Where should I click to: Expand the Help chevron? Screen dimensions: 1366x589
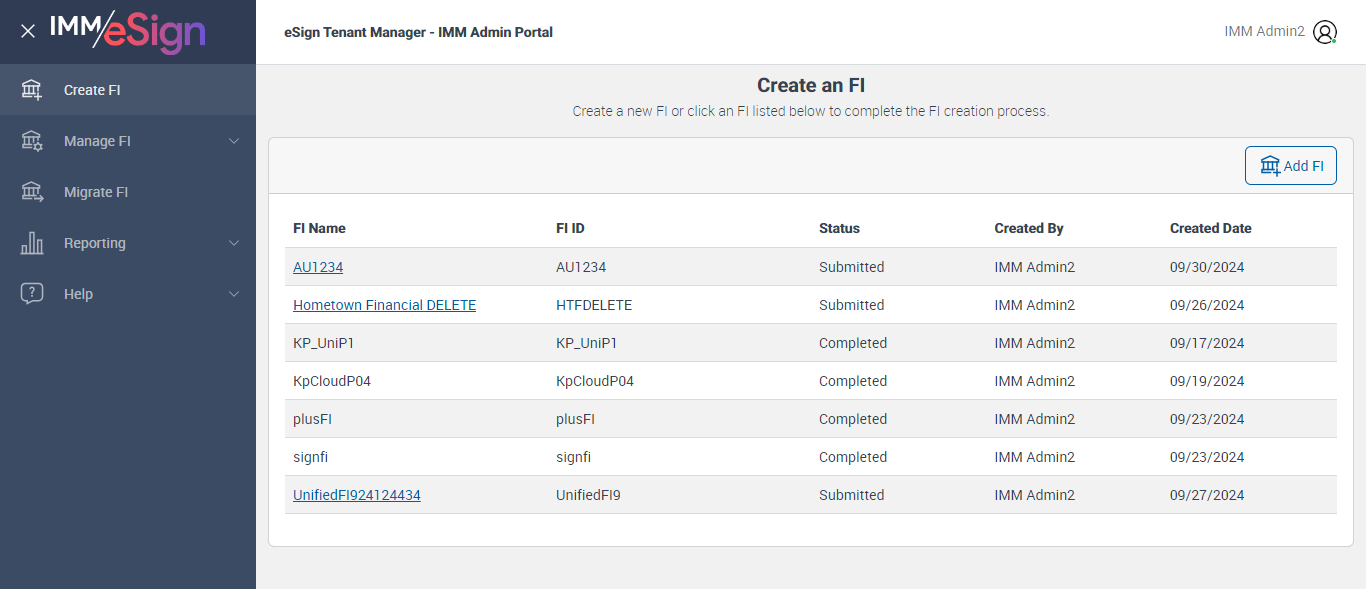click(234, 294)
